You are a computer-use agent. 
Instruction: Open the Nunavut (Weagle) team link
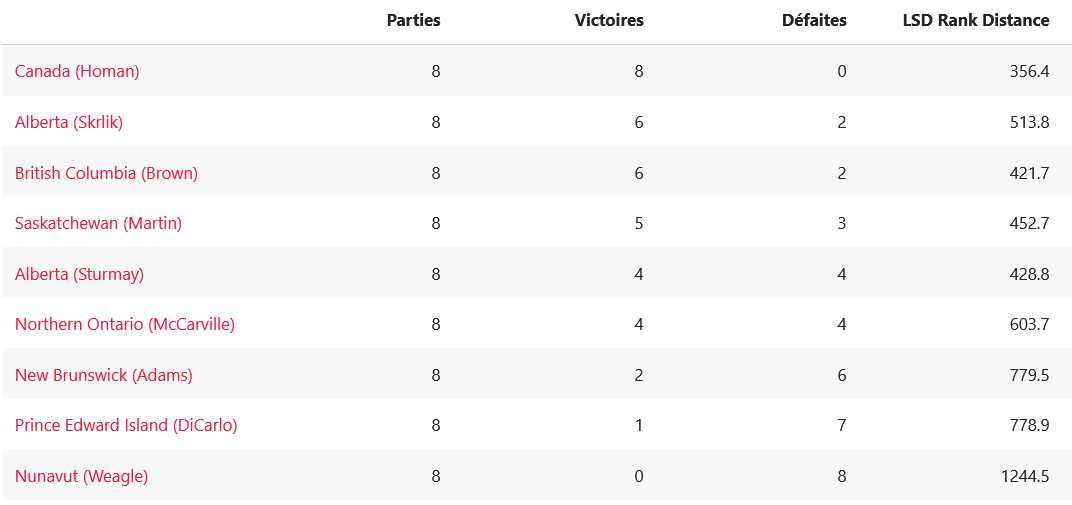(81, 476)
